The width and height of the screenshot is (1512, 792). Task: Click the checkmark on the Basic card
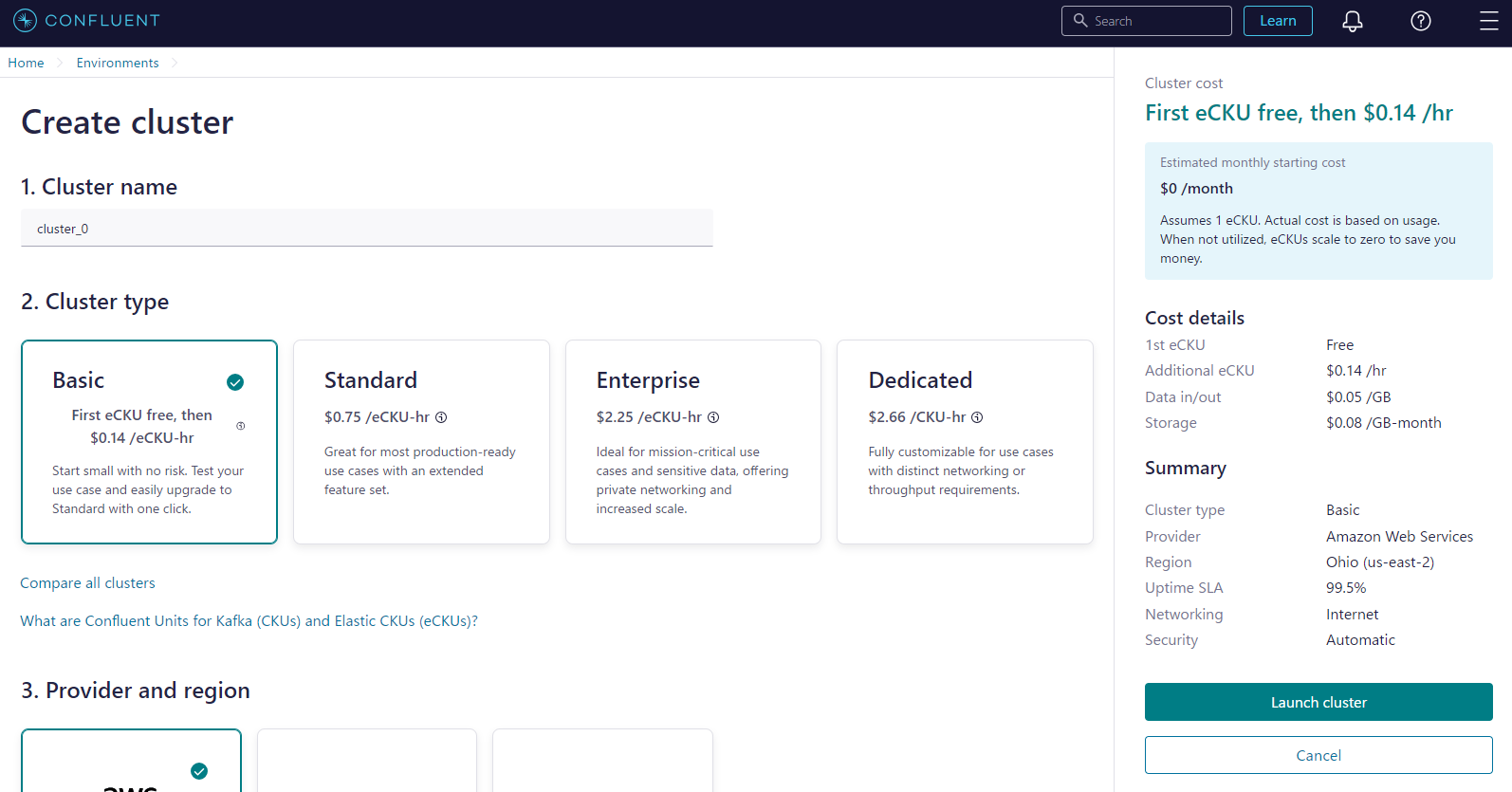click(x=235, y=382)
